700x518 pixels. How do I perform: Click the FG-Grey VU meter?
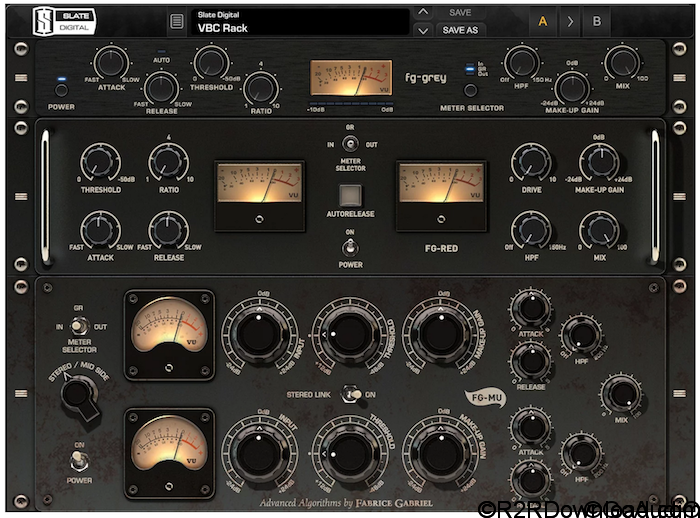351,78
